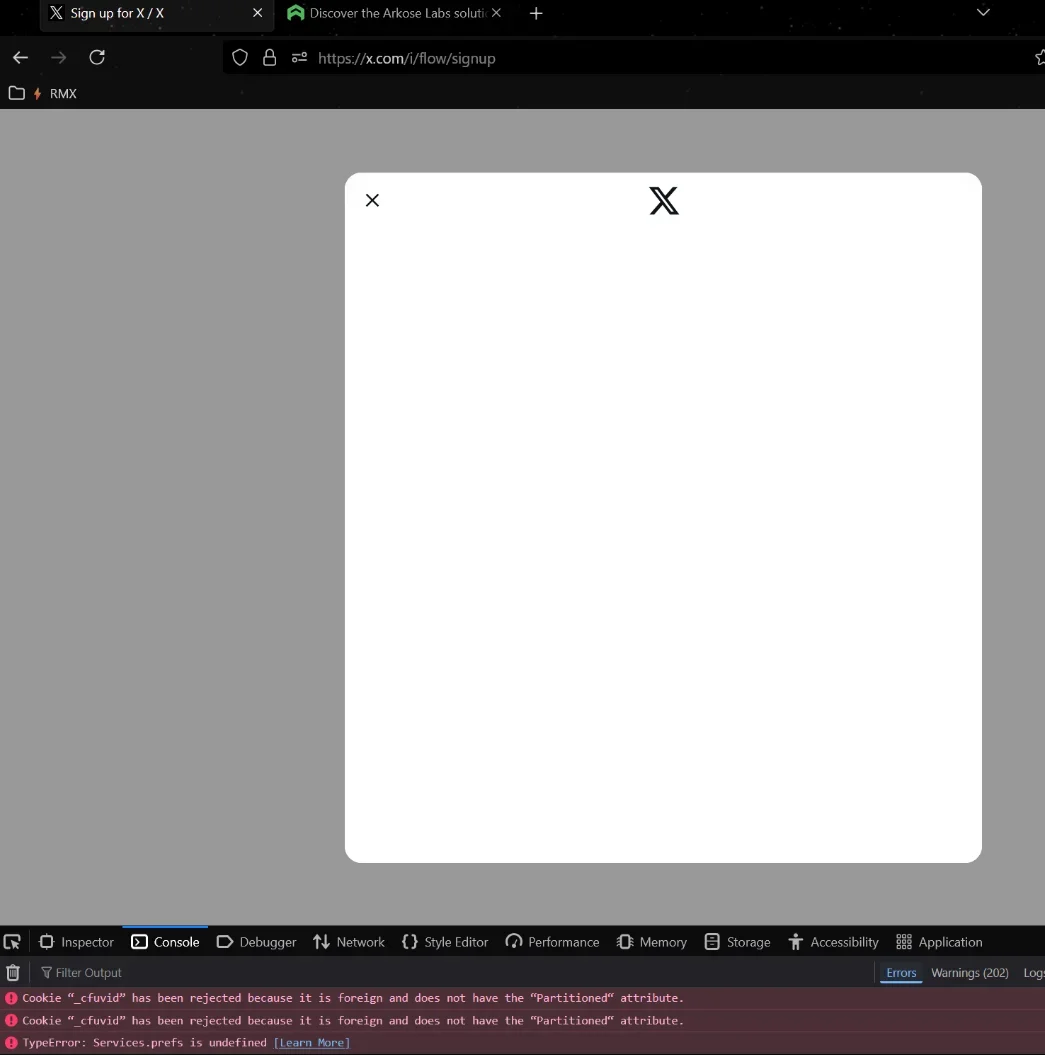Go back using the browser back arrow
Image resolution: width=1045 pixels, height=1055 pixels.
pos(20,58)
